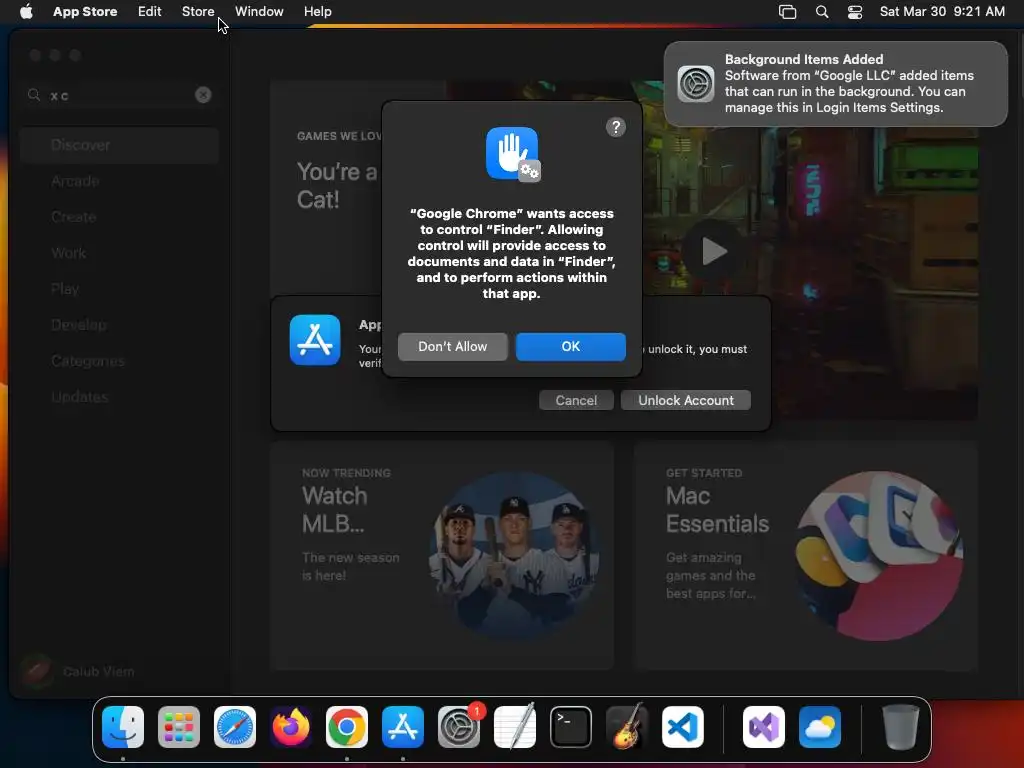Open the Apple menu

pyautogui.click(x=26, y=11)
